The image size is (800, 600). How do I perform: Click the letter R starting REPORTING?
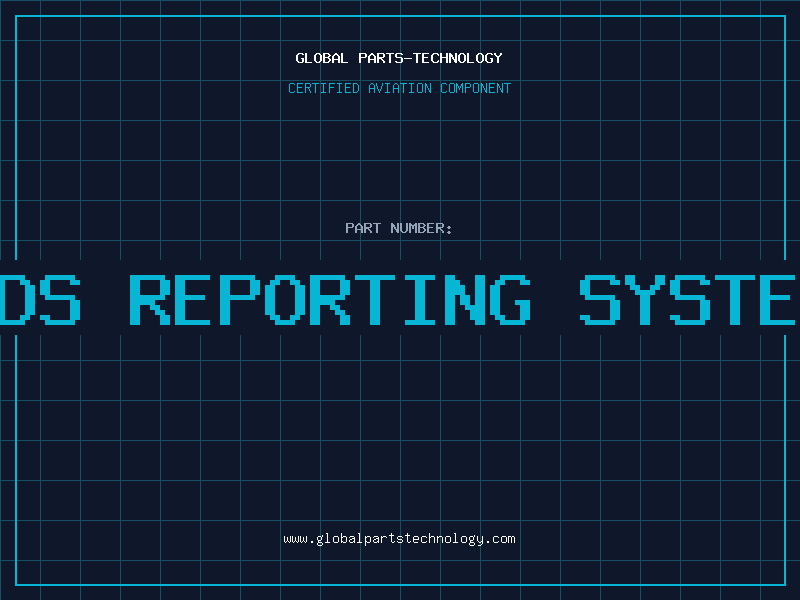(x=152, y=298)
